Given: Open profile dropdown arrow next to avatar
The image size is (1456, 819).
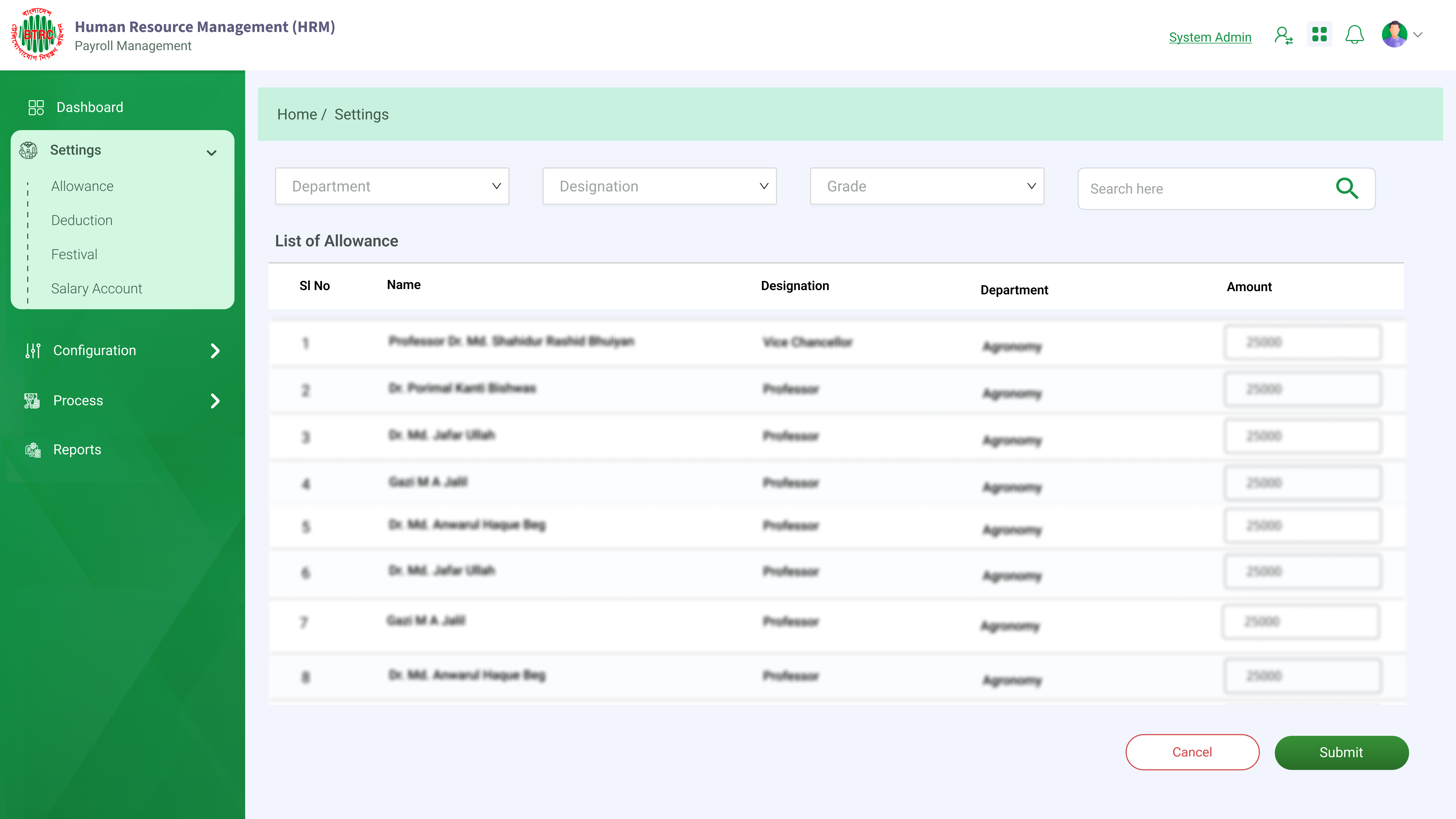Looking at the screenshot, I should pyautogui.click(x=1418, y=34).
